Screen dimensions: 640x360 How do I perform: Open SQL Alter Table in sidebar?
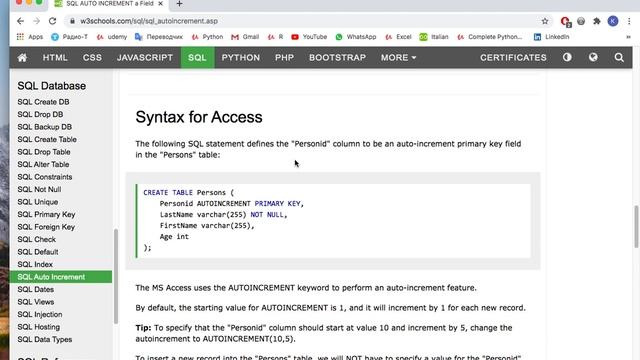pyautogui.click(x=43, y=164)
